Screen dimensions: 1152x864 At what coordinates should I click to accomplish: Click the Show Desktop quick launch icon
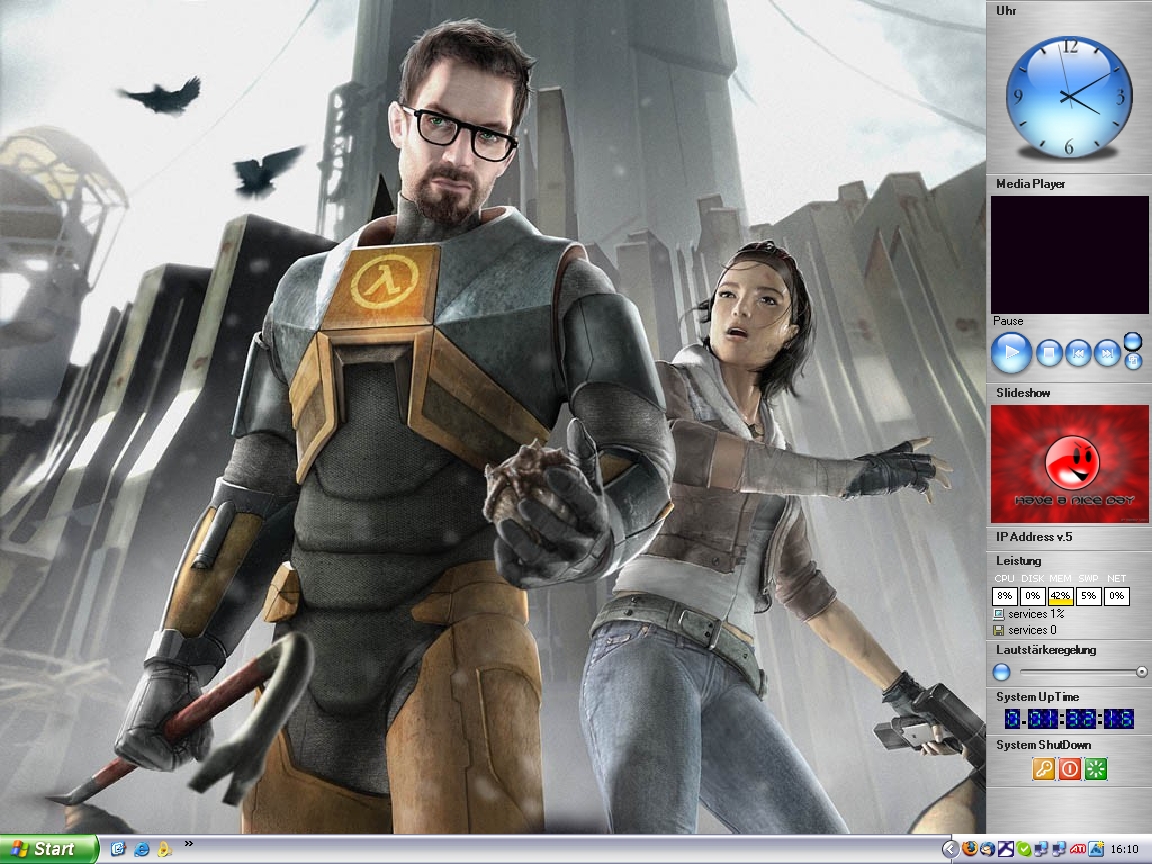click(x=118, y=849)
